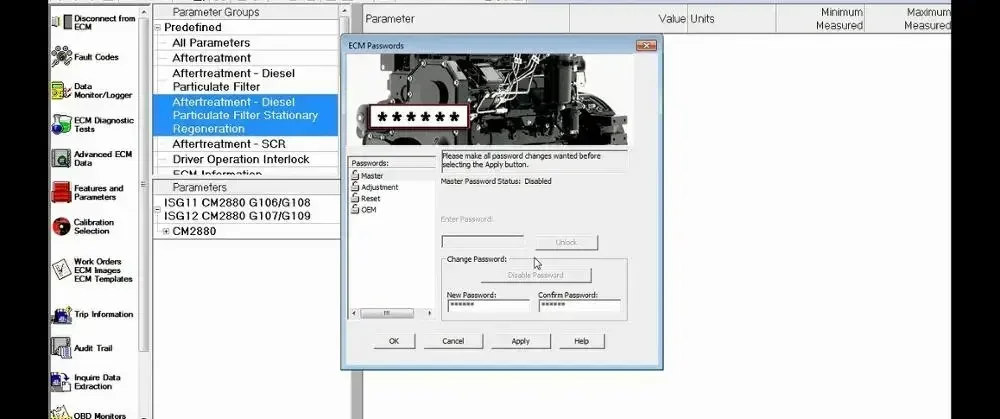Click password list scroll right arrow

tap(429, 313)
